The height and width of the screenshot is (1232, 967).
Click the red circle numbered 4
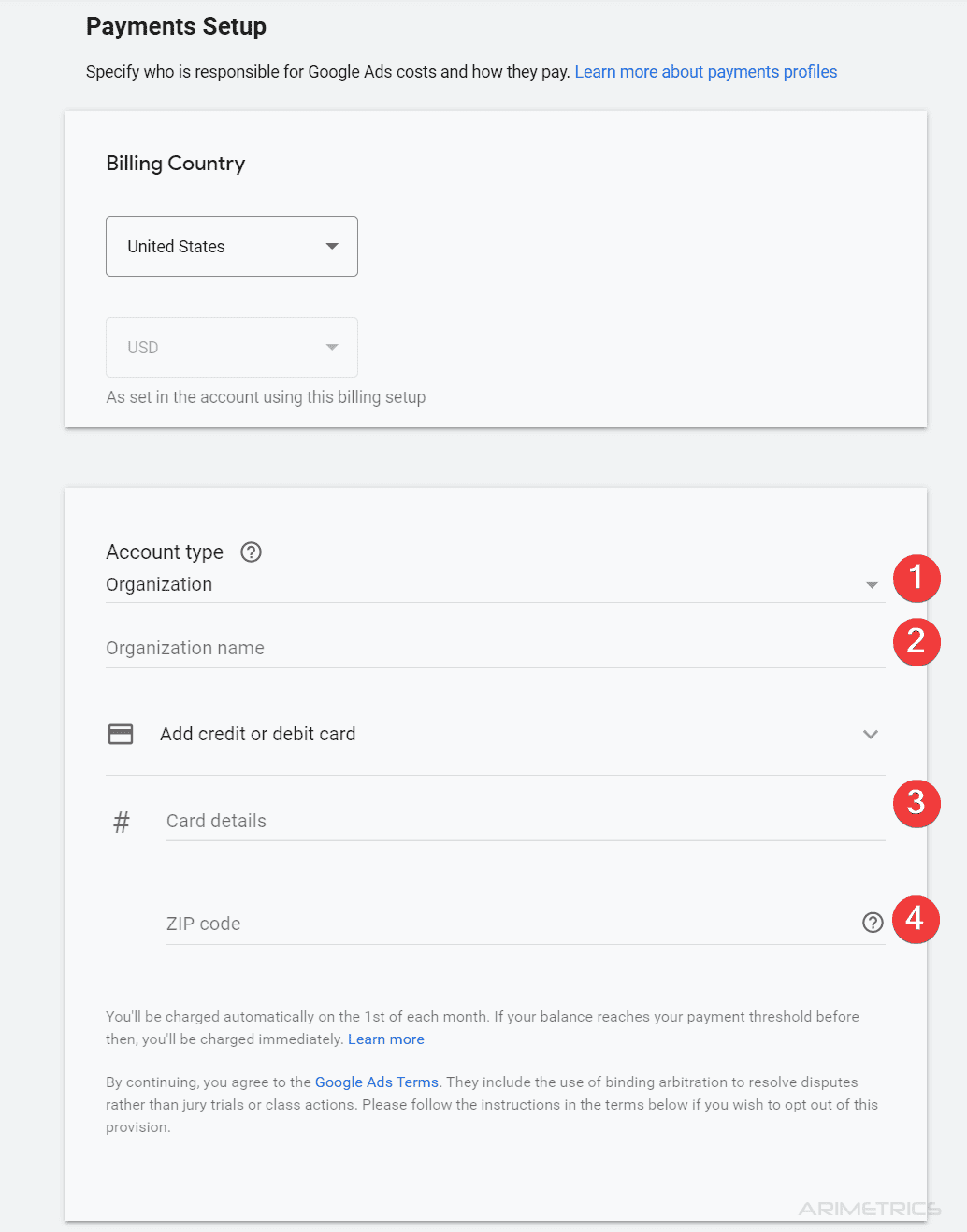click(916, 920)
